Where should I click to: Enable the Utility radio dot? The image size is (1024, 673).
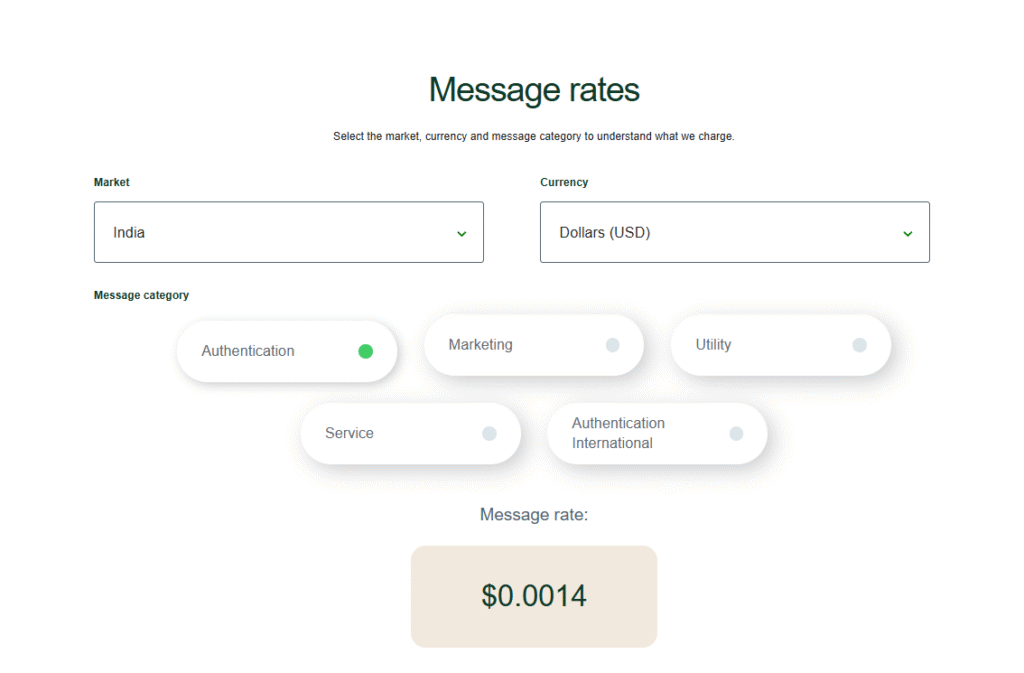(859, 345)
